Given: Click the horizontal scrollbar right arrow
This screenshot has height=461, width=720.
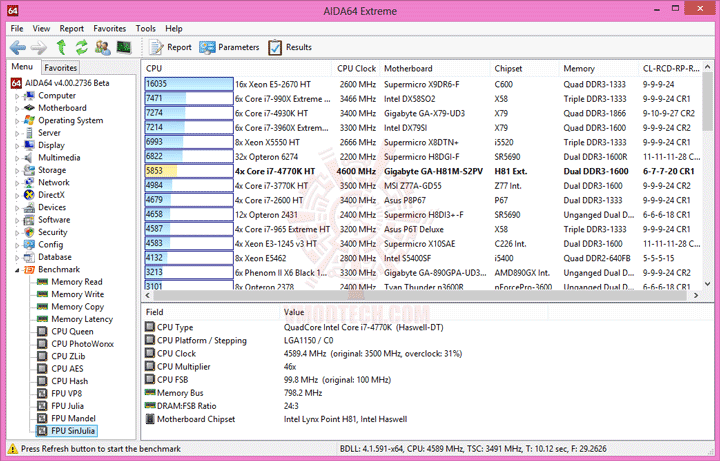Looking at the screenshot, I should pos(696,295).
